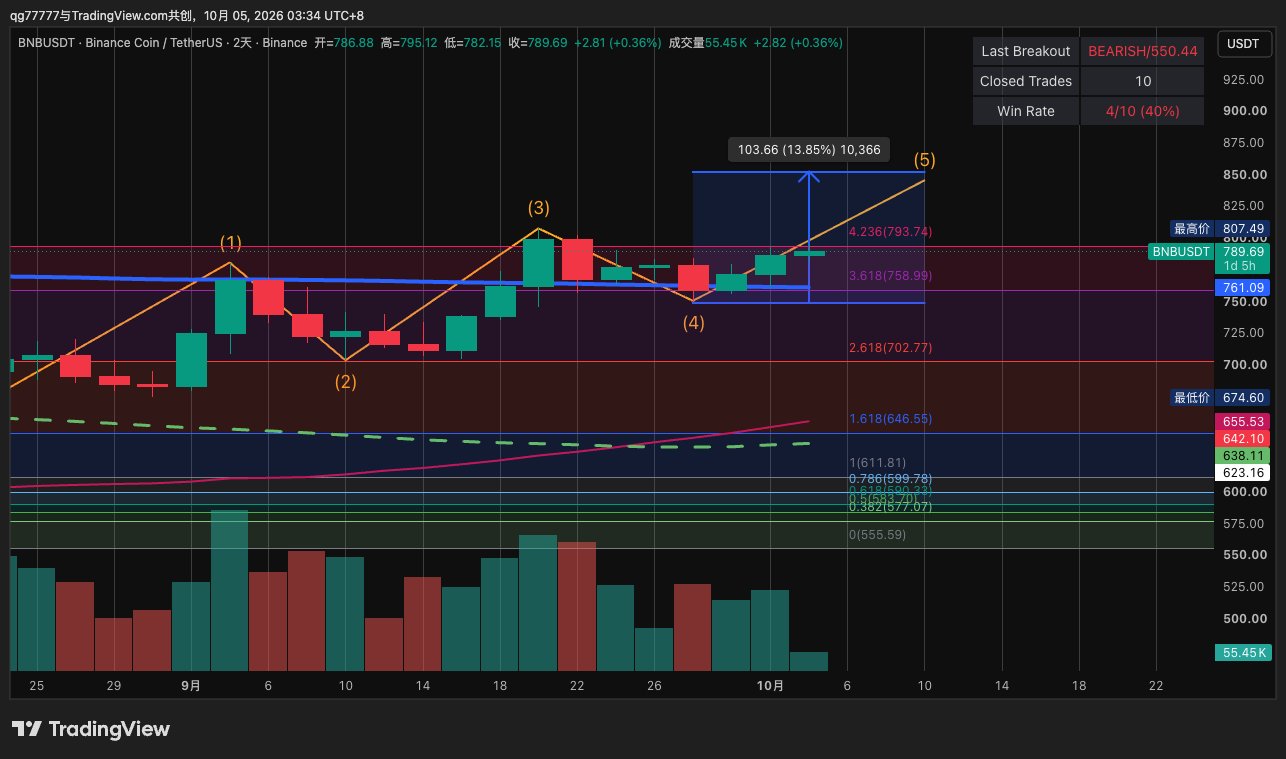This screenshot has height=759, width=1286.
Task: Click the 642.10 price tag on axis
Action: pyautogui.click(x=1243, y=438)
